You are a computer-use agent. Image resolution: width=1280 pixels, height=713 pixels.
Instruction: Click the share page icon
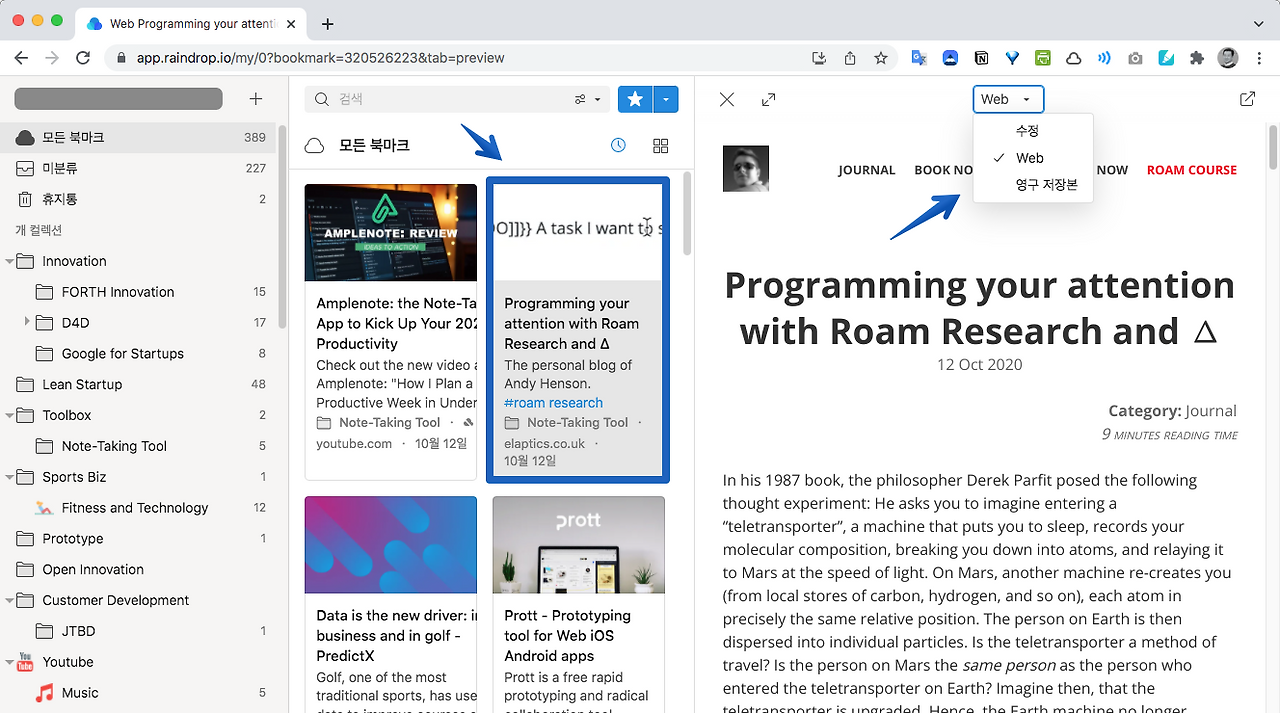850,58
